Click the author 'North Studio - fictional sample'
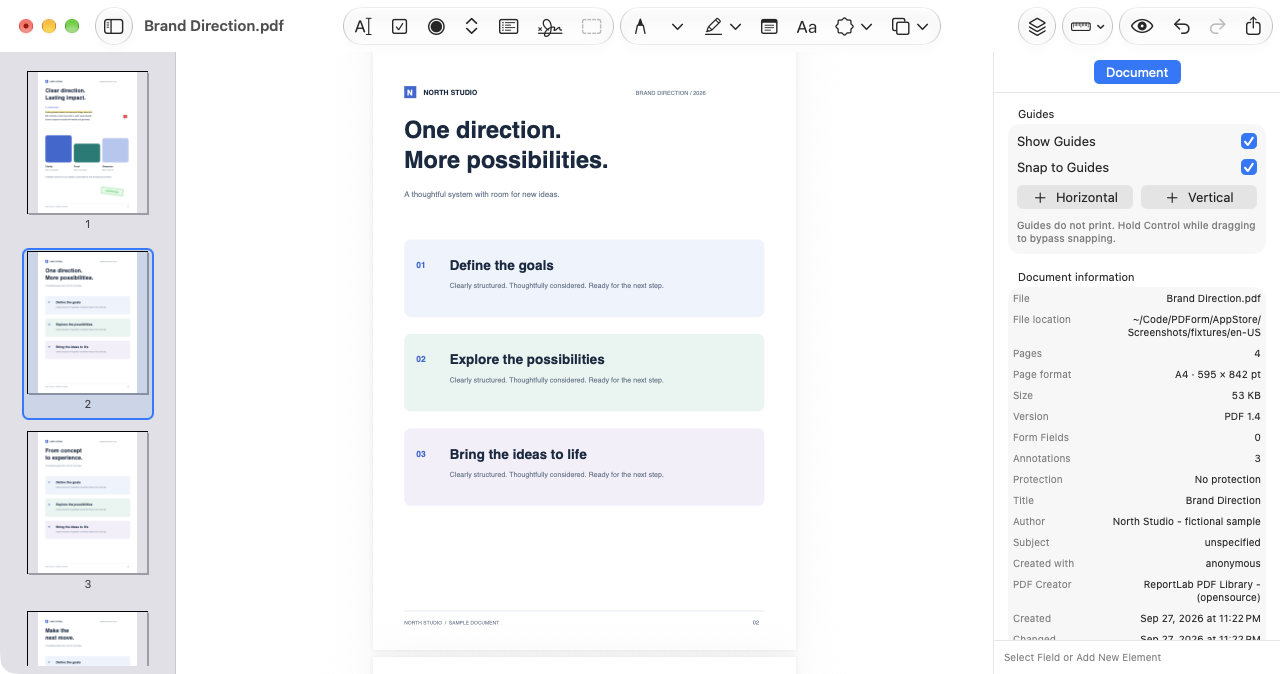This screenshot has width=1280, height=674. coord(1187,522)
